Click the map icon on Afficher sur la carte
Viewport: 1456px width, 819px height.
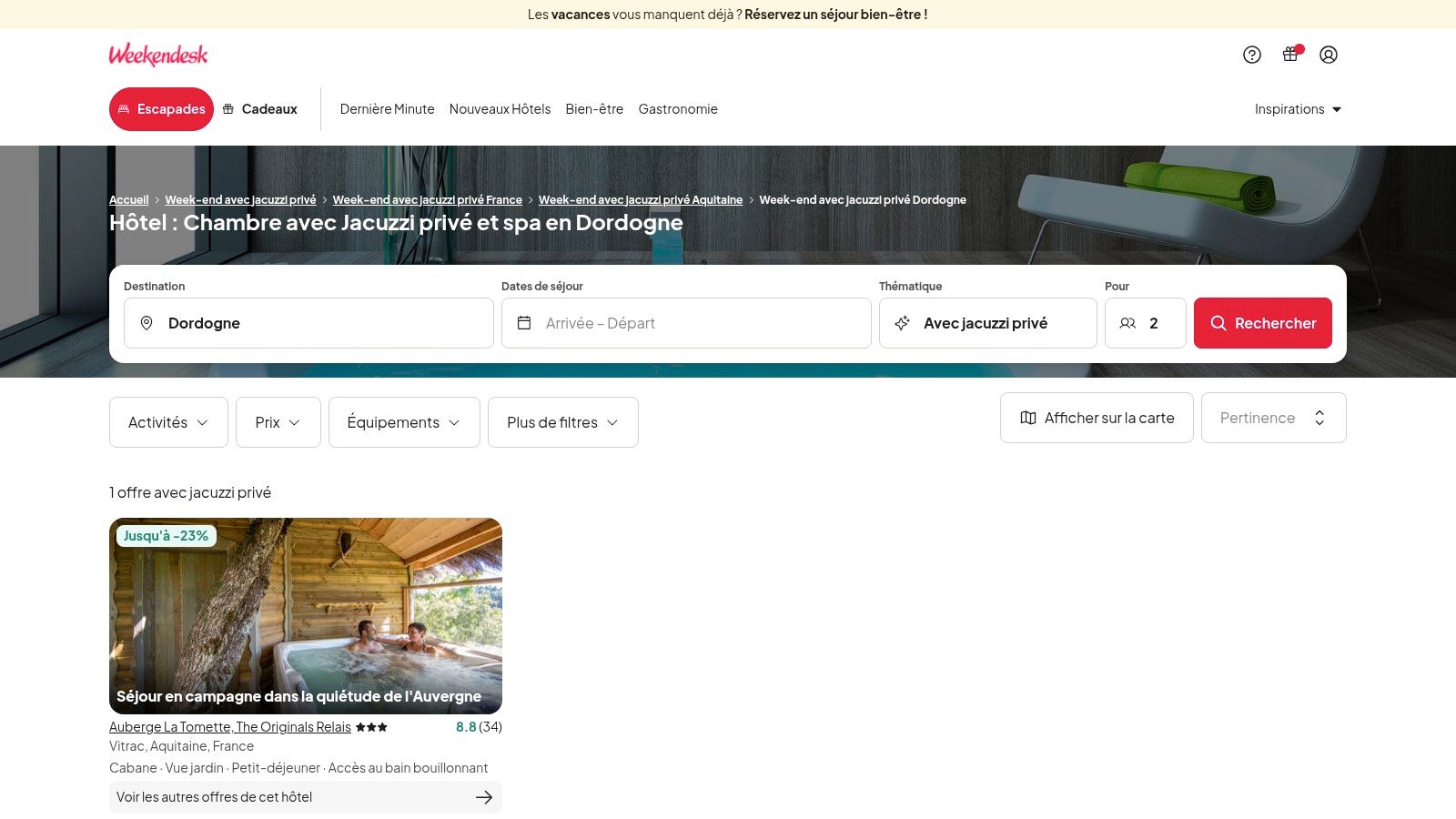[1028, 418]
